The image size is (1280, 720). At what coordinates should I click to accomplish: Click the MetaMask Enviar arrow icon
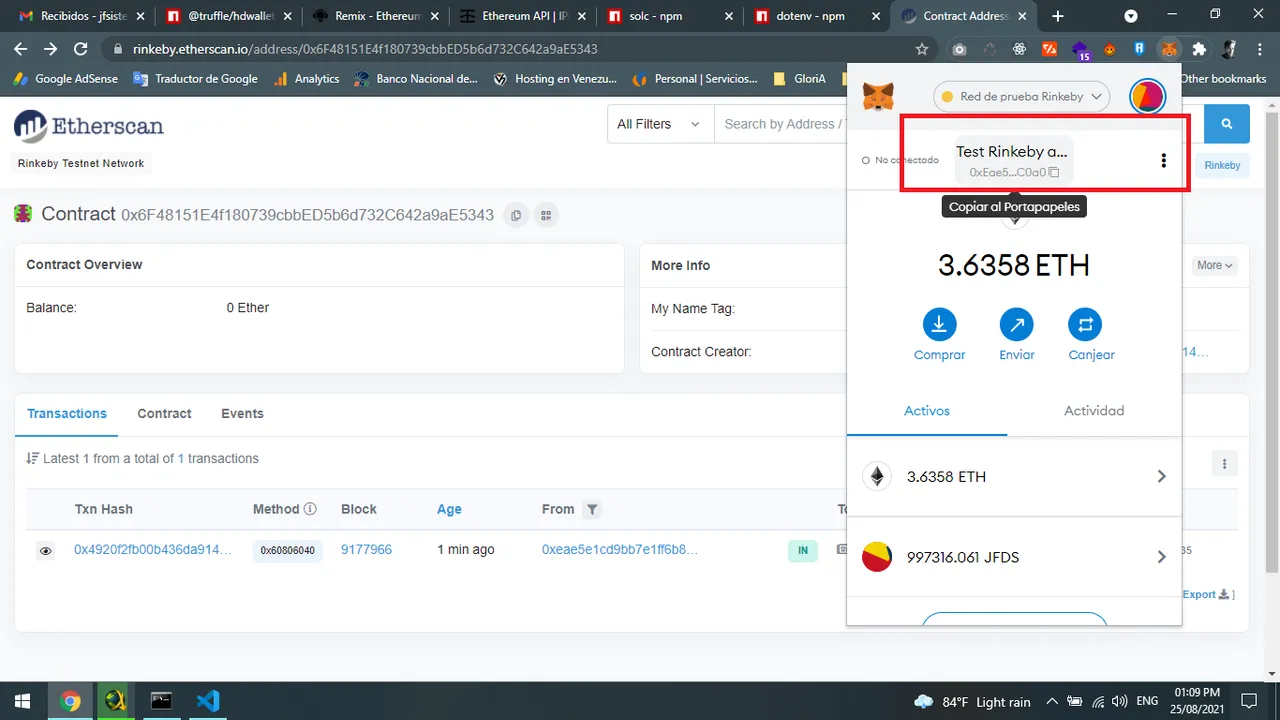coord(1017,324)
